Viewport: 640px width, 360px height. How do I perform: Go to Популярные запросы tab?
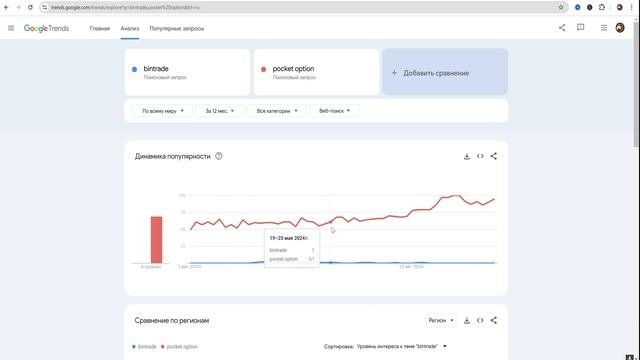177,29
